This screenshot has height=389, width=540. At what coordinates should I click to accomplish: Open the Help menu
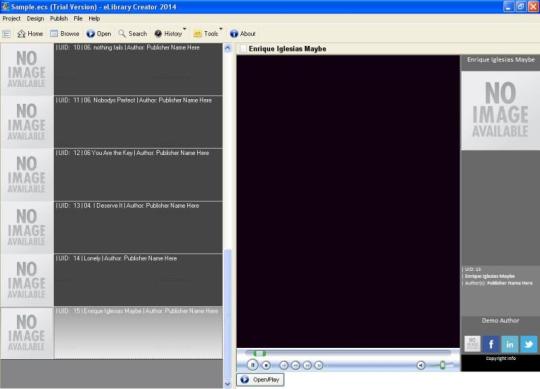coord(94,19)
